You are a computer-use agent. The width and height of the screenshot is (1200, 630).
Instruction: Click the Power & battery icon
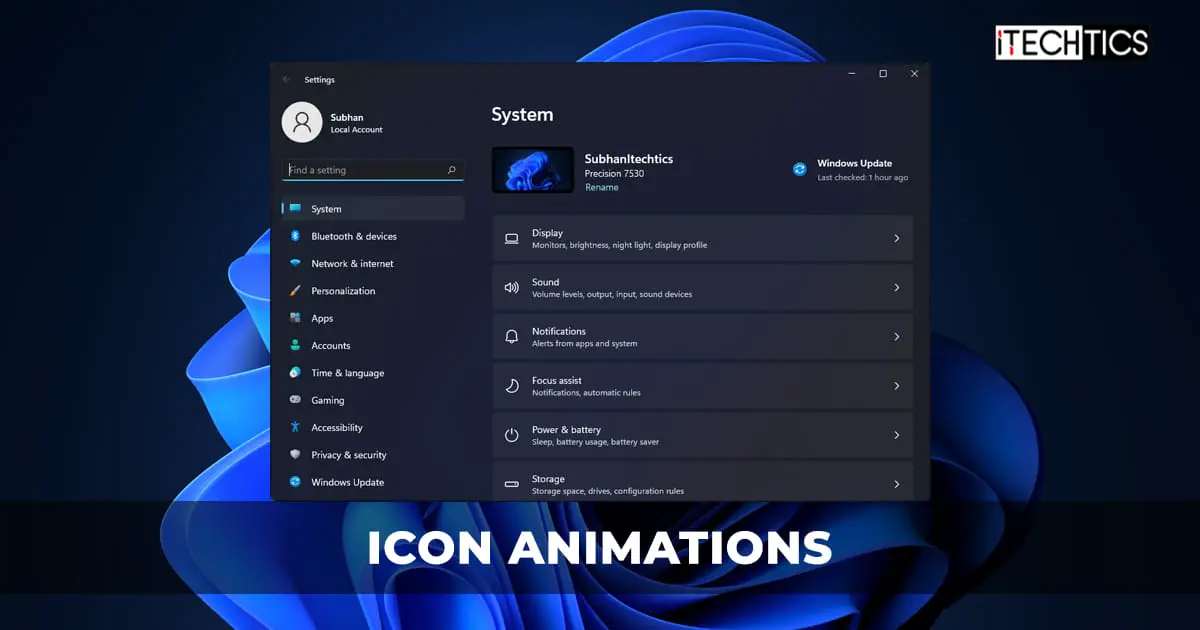click(x=512, y=435)
